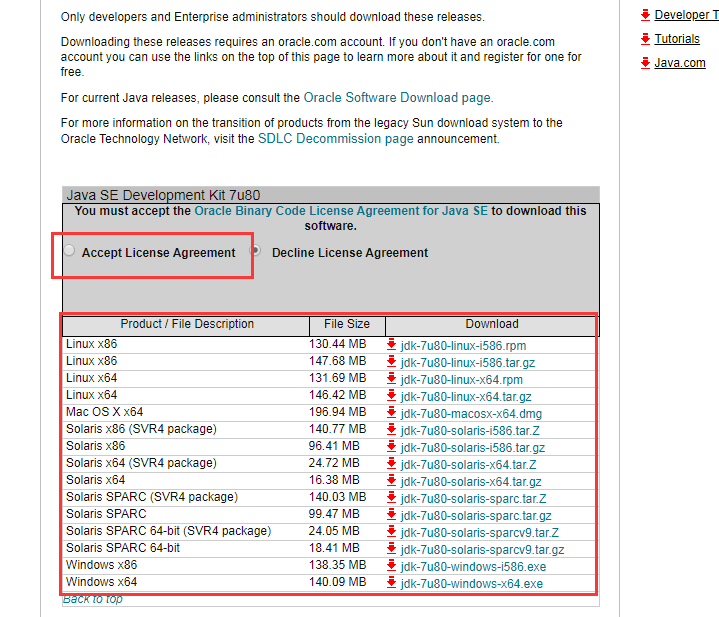The height and width of the screenshot is (617, 719).
Task: Click download arrow icon for windows-i586.exe
Action: click(x=391, y=565)
